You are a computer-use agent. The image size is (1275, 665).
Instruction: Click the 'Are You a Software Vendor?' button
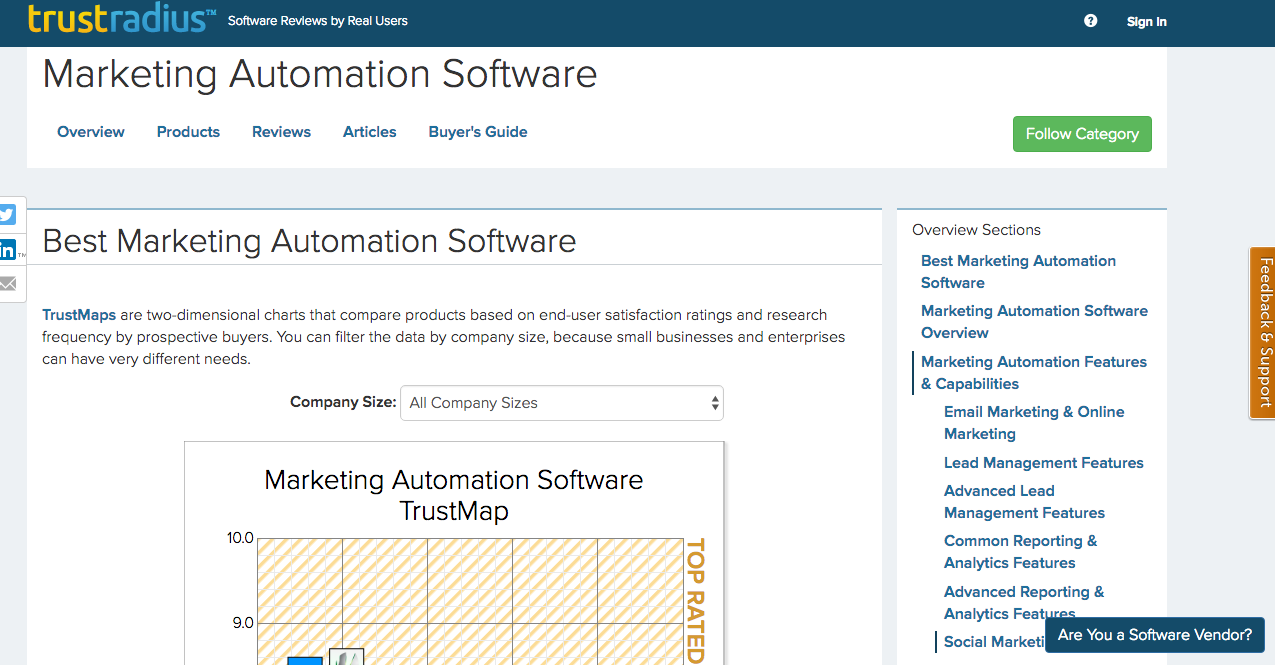click(x=1154, y=634)
